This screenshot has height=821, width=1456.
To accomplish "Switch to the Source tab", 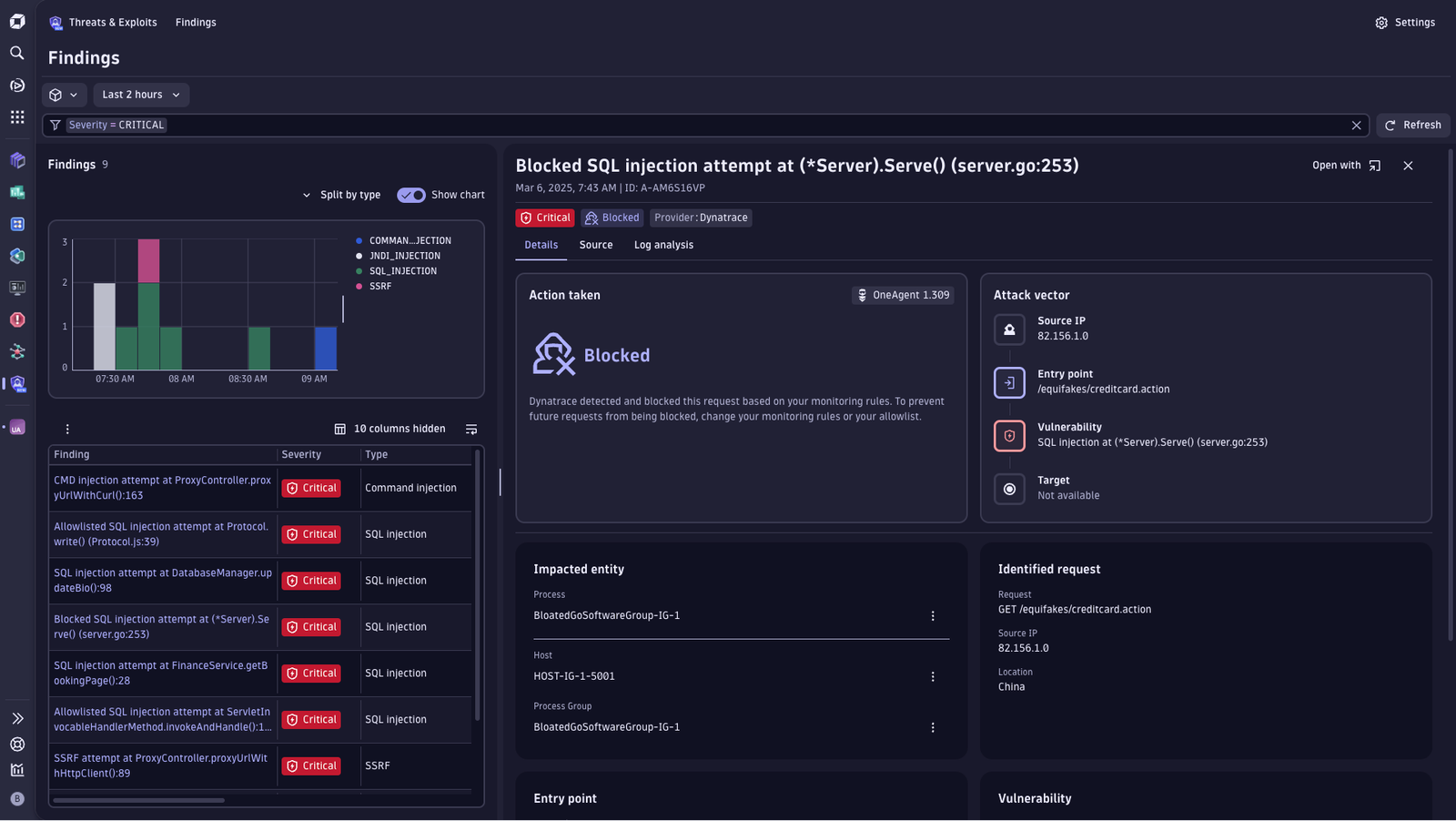I will pos(596,245).
